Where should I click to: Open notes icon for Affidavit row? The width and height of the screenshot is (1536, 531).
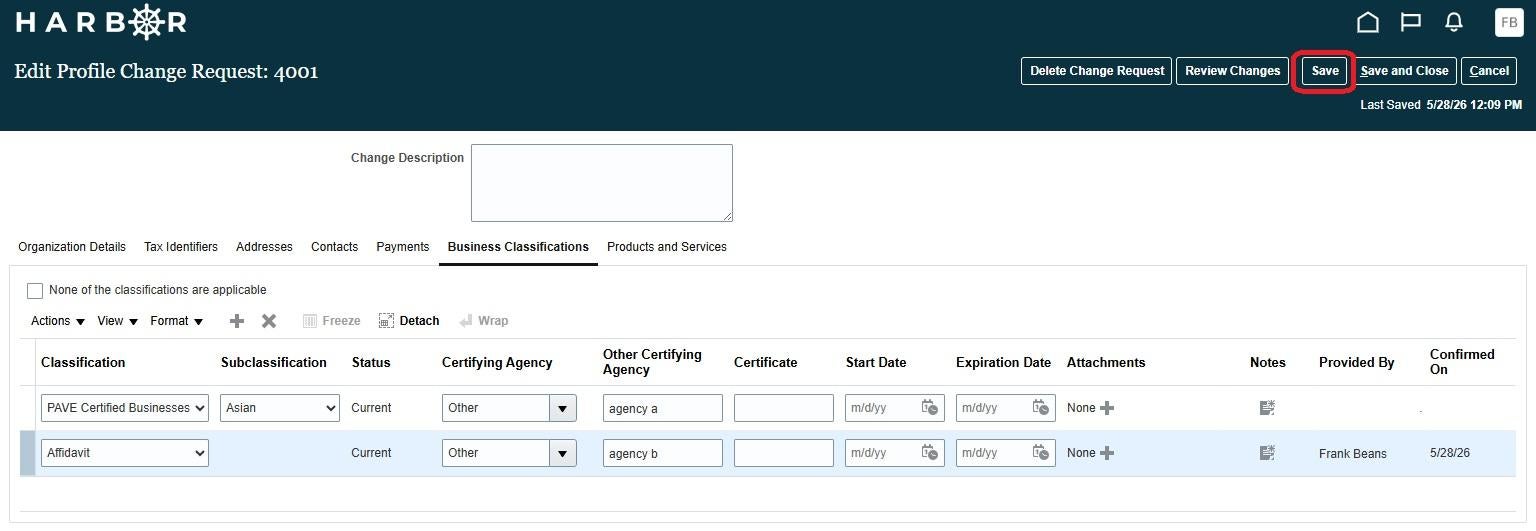pyautogui.click(x=1267, y=453)
